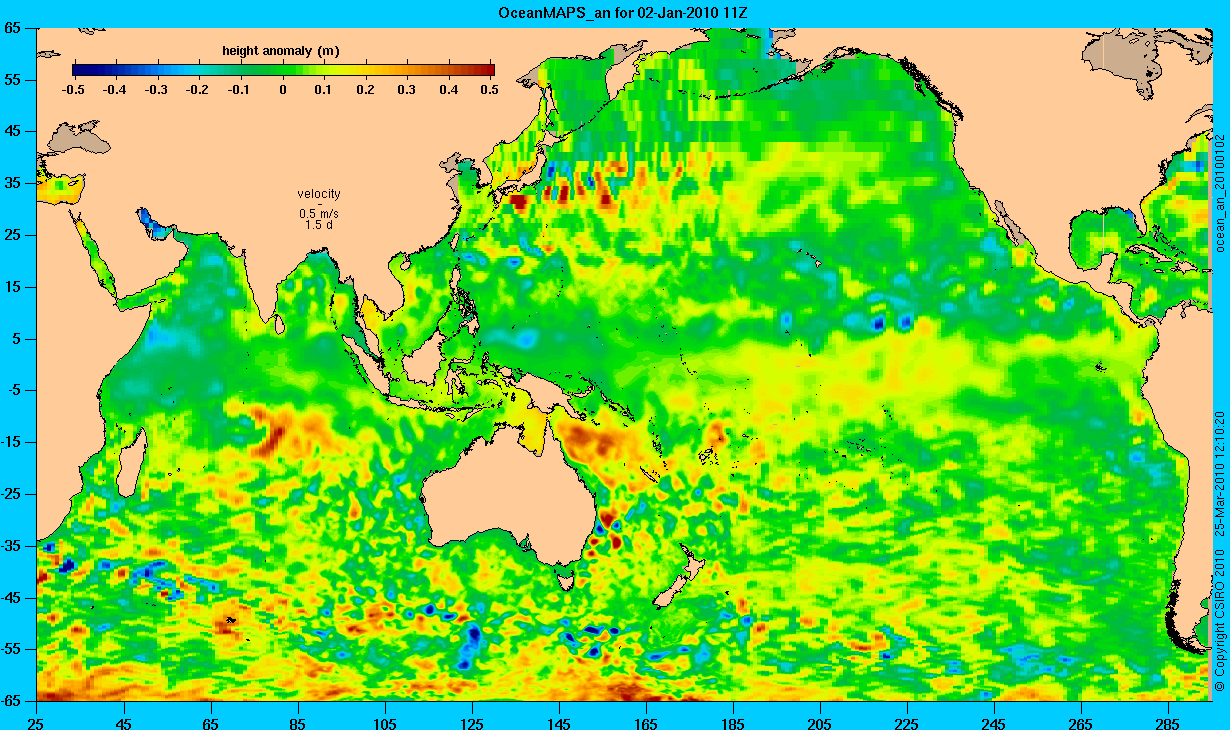Click the -0.2 colorbar tick label
1230x730 pixels.
tap(199, 89)
